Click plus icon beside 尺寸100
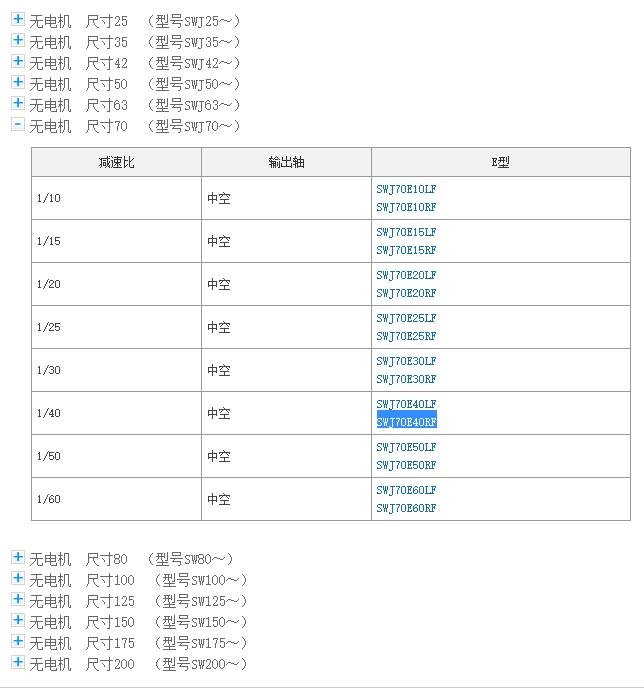The height and width of the screenshot is (691, 644). tap(17, 578)
